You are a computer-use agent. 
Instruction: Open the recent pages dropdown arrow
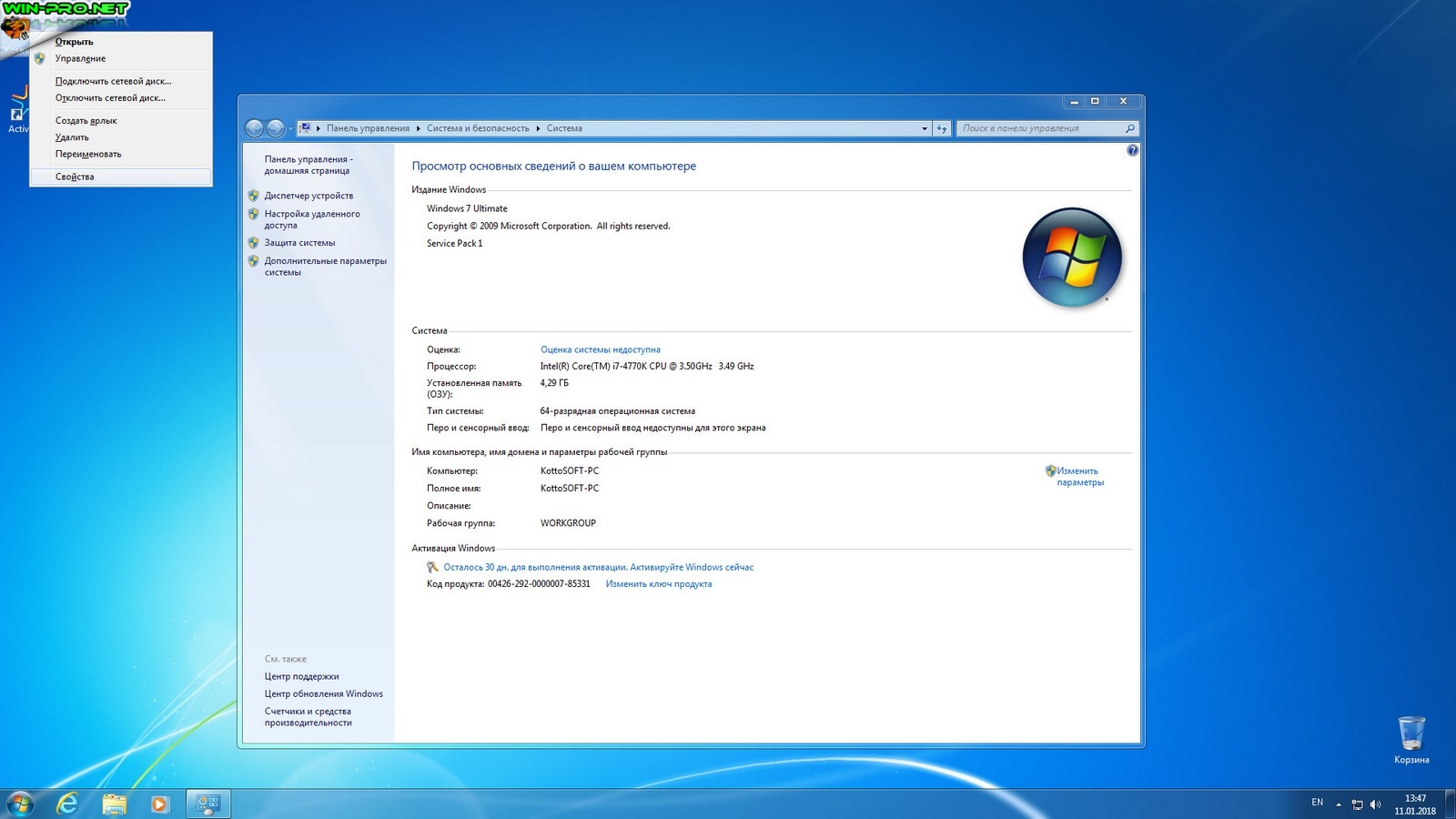pyautogui.click(x=290, y=128)
